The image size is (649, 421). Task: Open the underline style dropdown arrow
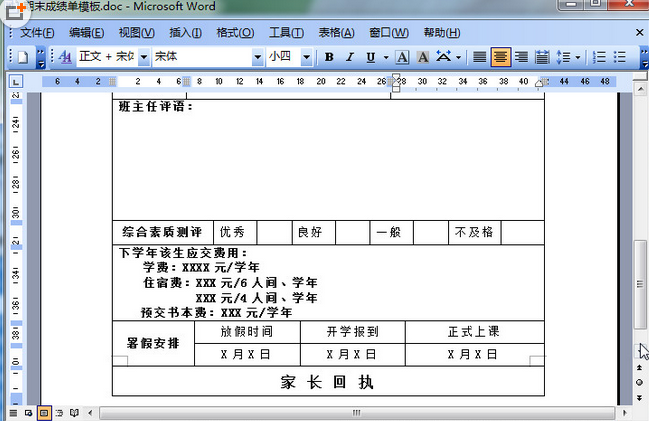pos(386,57)
